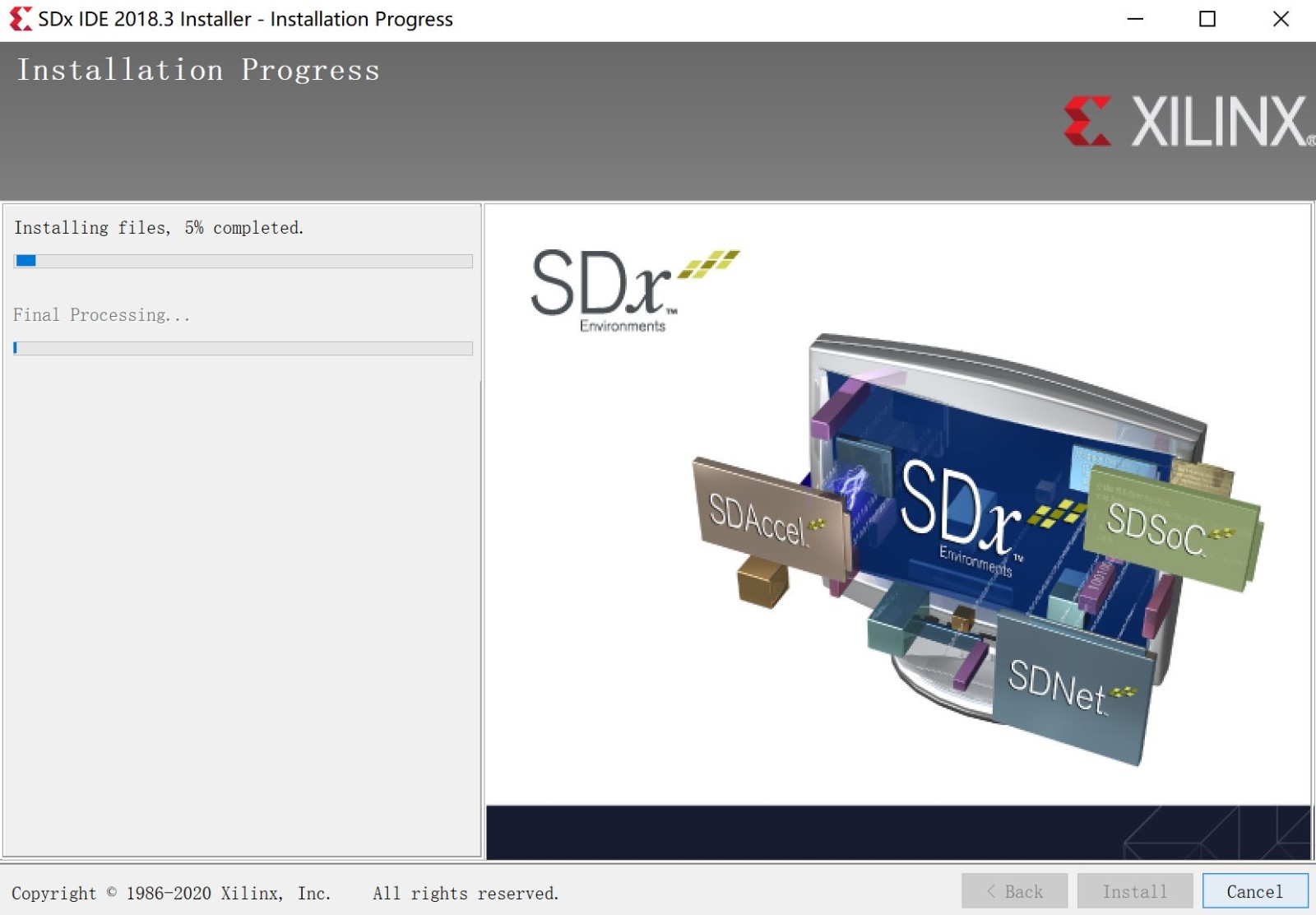Viewport: 1316px width, 915px height.
Task: Click the Xilinx icon in title bar
Action: point(20,19)
